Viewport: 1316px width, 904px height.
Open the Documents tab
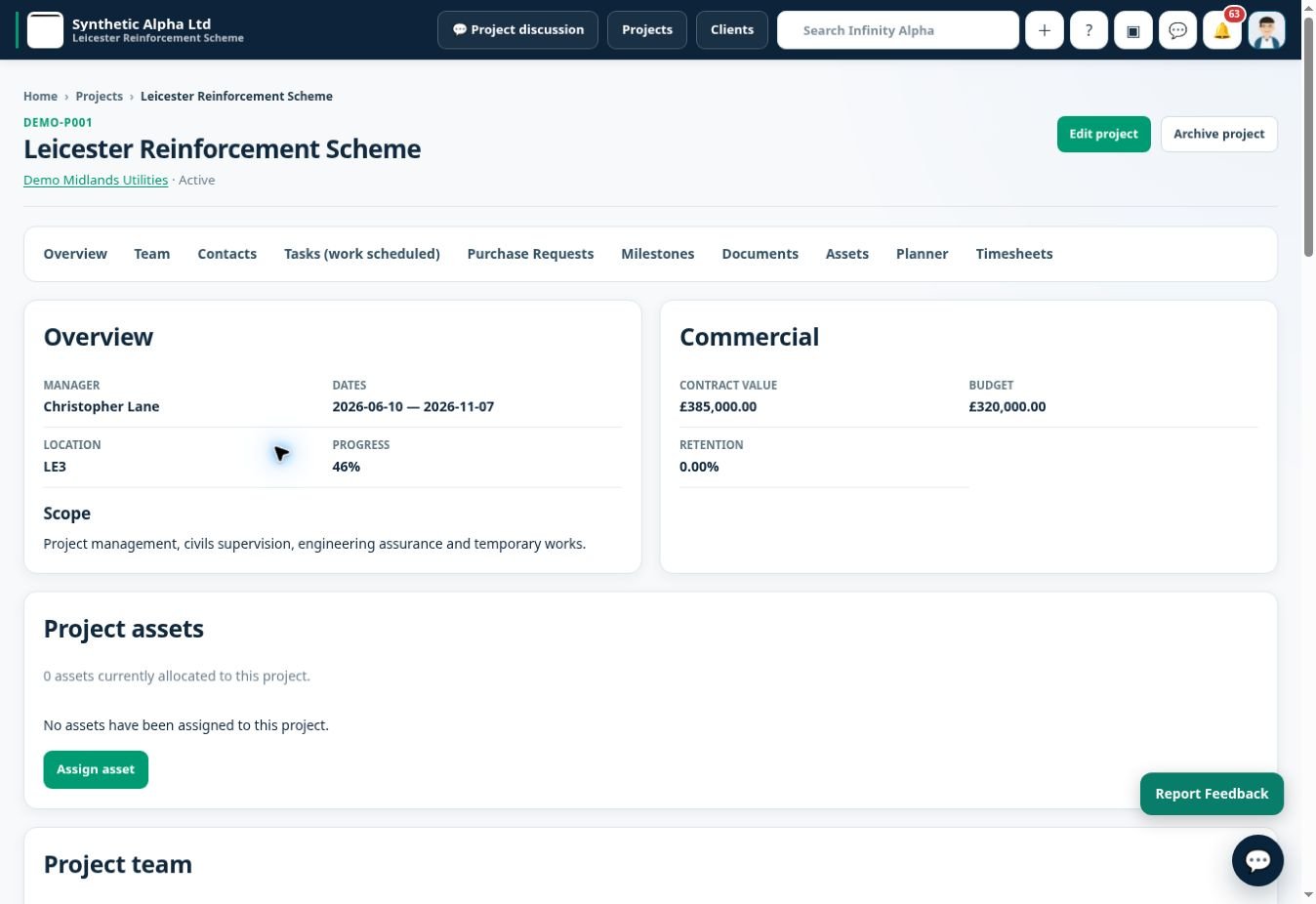coord(761,254)
